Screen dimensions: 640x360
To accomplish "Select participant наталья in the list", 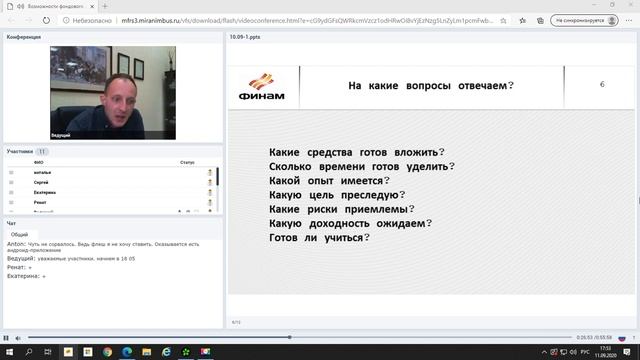I will pos(42,172).
